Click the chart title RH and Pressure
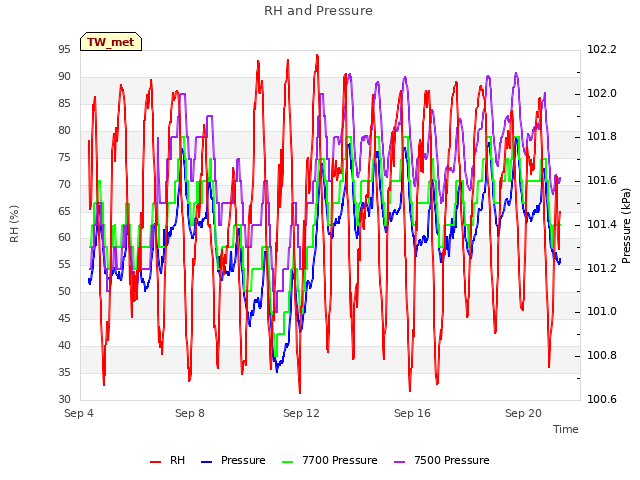The width and height of the screenshot is (640, 480). coord(318,11)
